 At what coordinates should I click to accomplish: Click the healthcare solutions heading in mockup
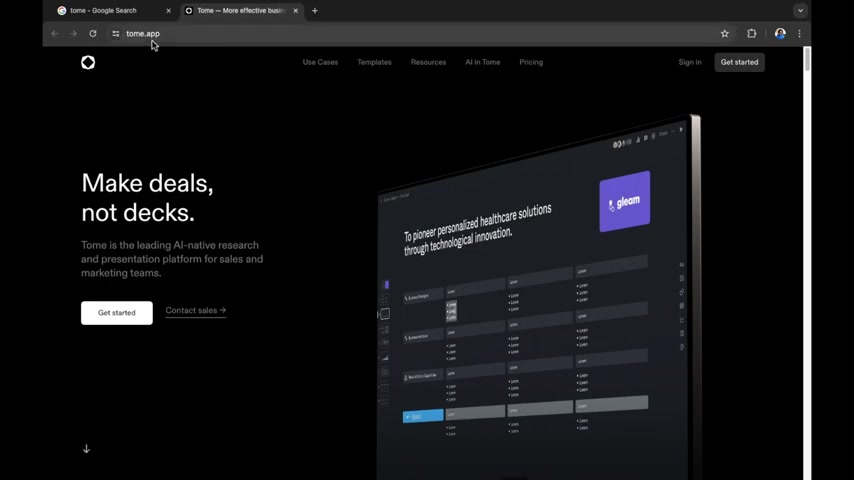click(478, 229)
